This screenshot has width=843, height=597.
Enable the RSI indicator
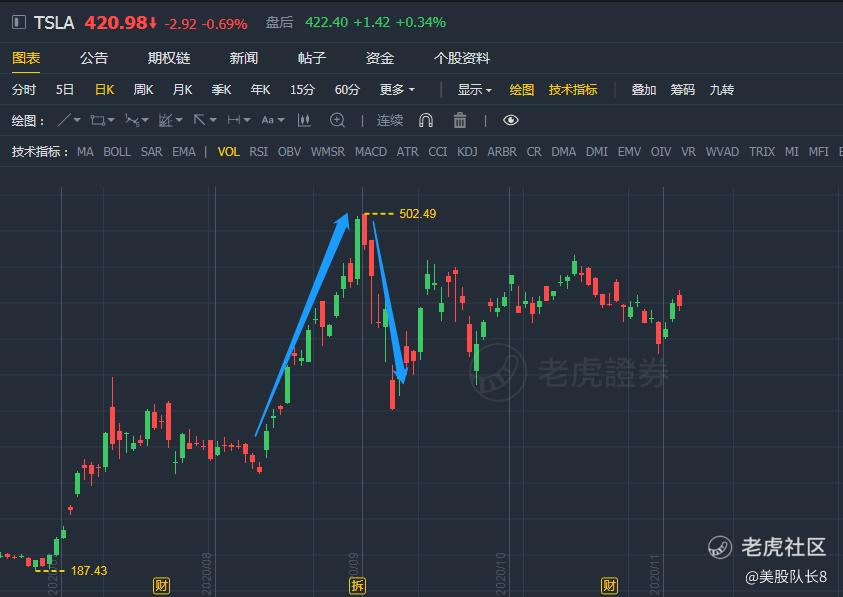click(259, 152)
